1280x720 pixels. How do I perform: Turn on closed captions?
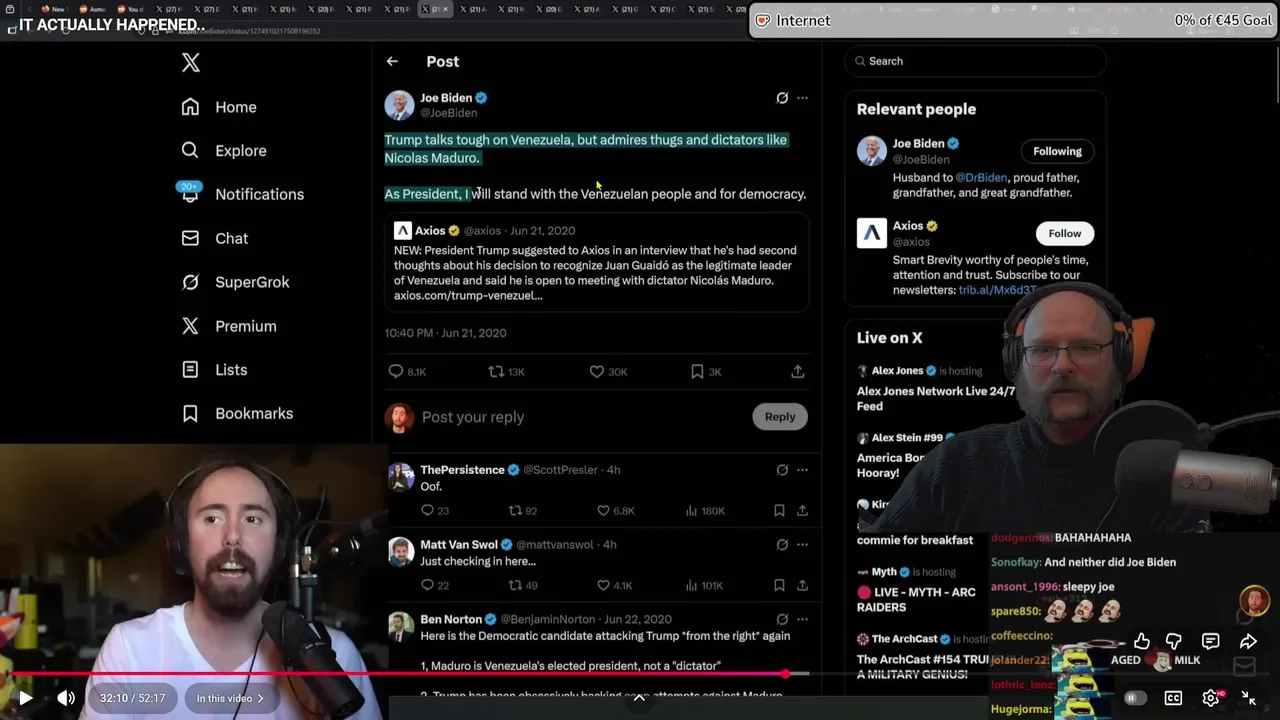click(1173, 698)
